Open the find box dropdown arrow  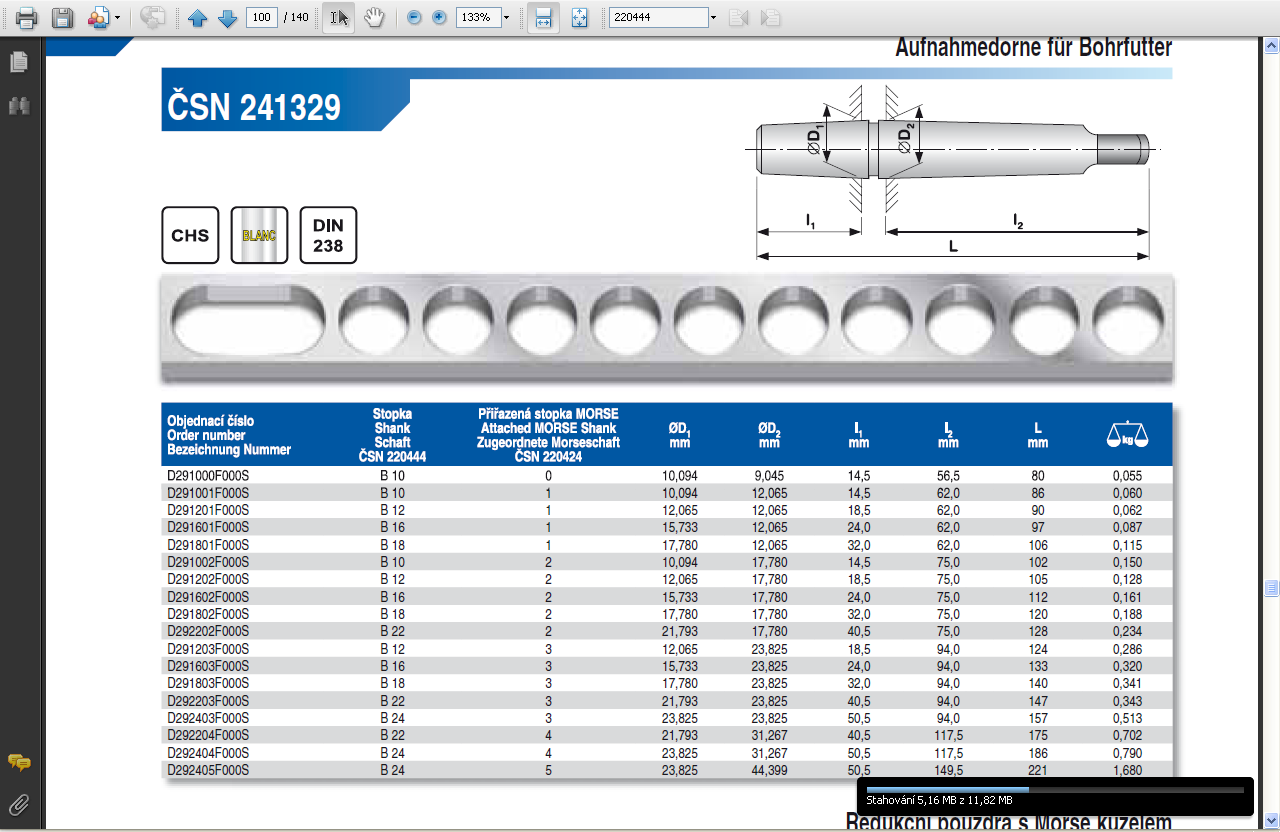713,18
